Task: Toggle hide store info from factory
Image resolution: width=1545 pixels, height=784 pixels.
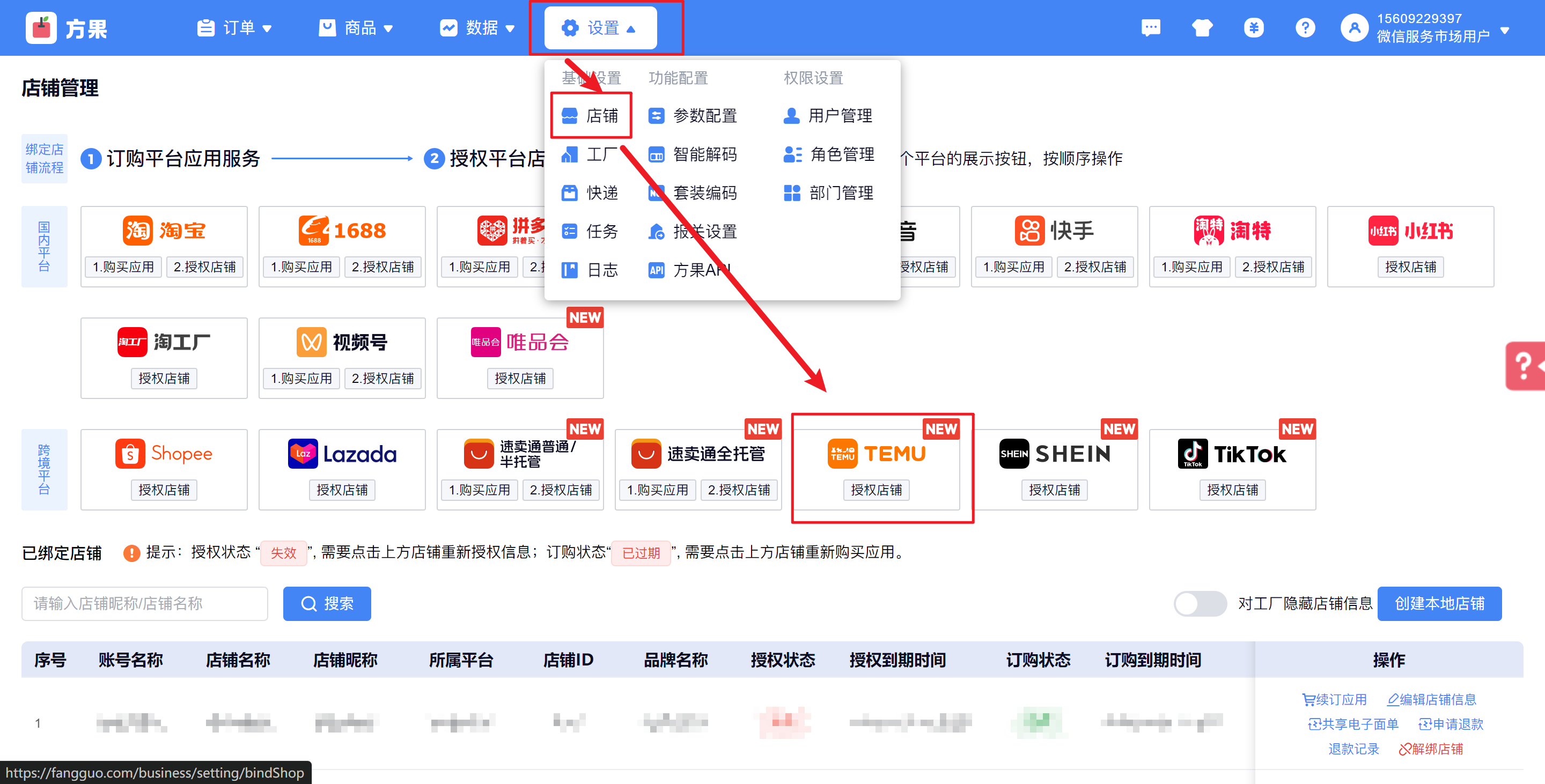Action: [x=1200, y=604]
